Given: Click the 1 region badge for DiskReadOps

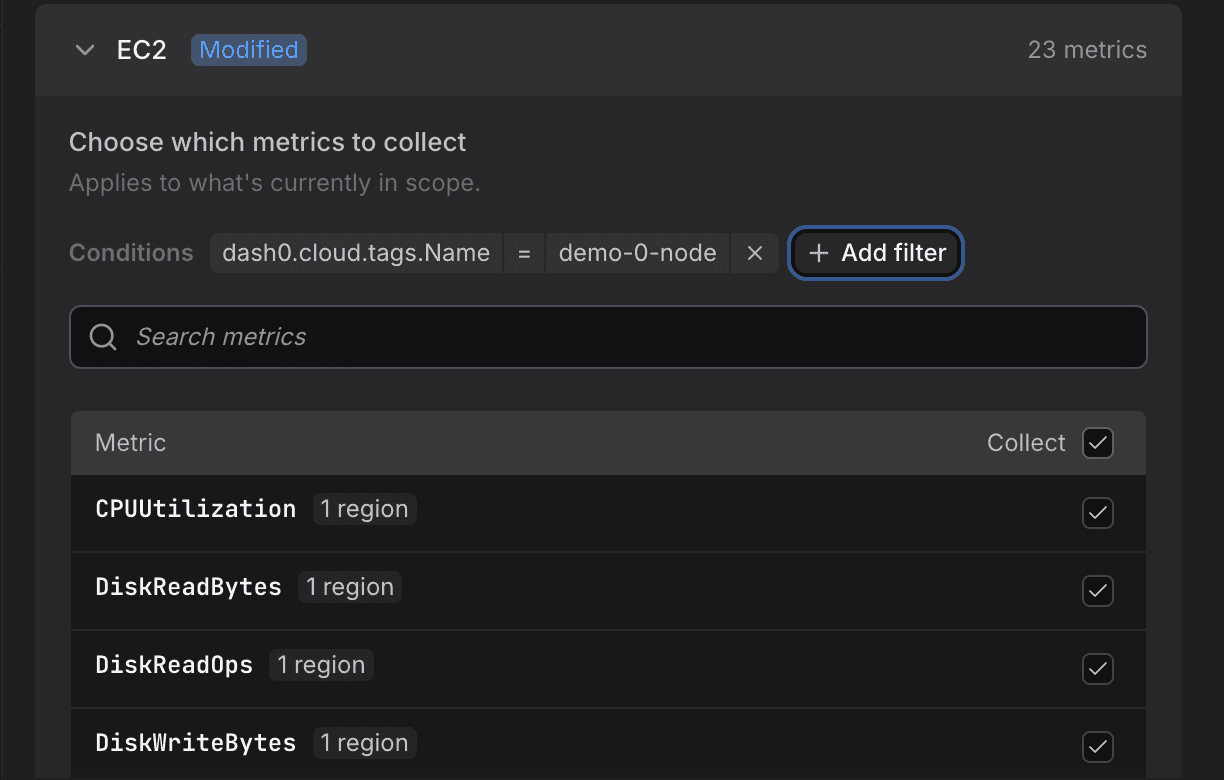Looking at the screenshot, I should pos(321,665).
